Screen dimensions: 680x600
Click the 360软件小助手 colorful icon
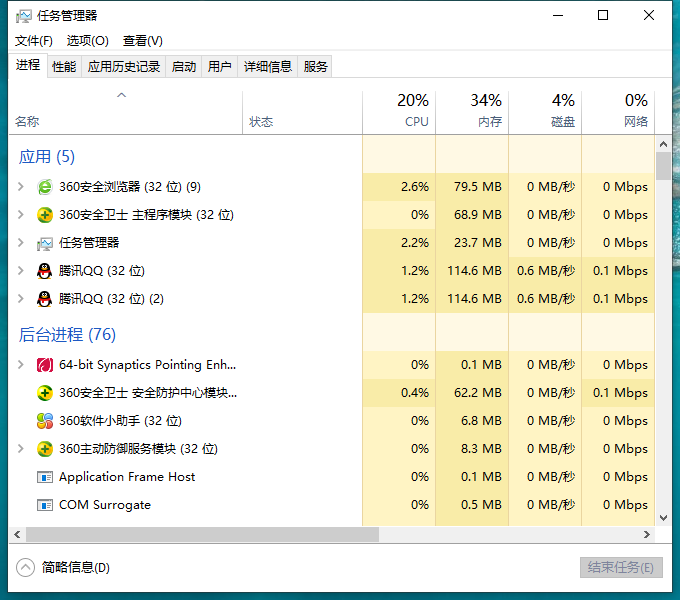(x=45, y=421)
